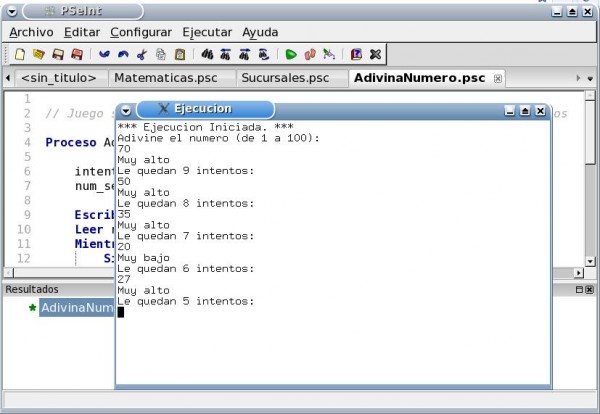The height and width of the screenshot is (414, 600).
Task: Click the Paste clipboard icon
Action: 180,54
